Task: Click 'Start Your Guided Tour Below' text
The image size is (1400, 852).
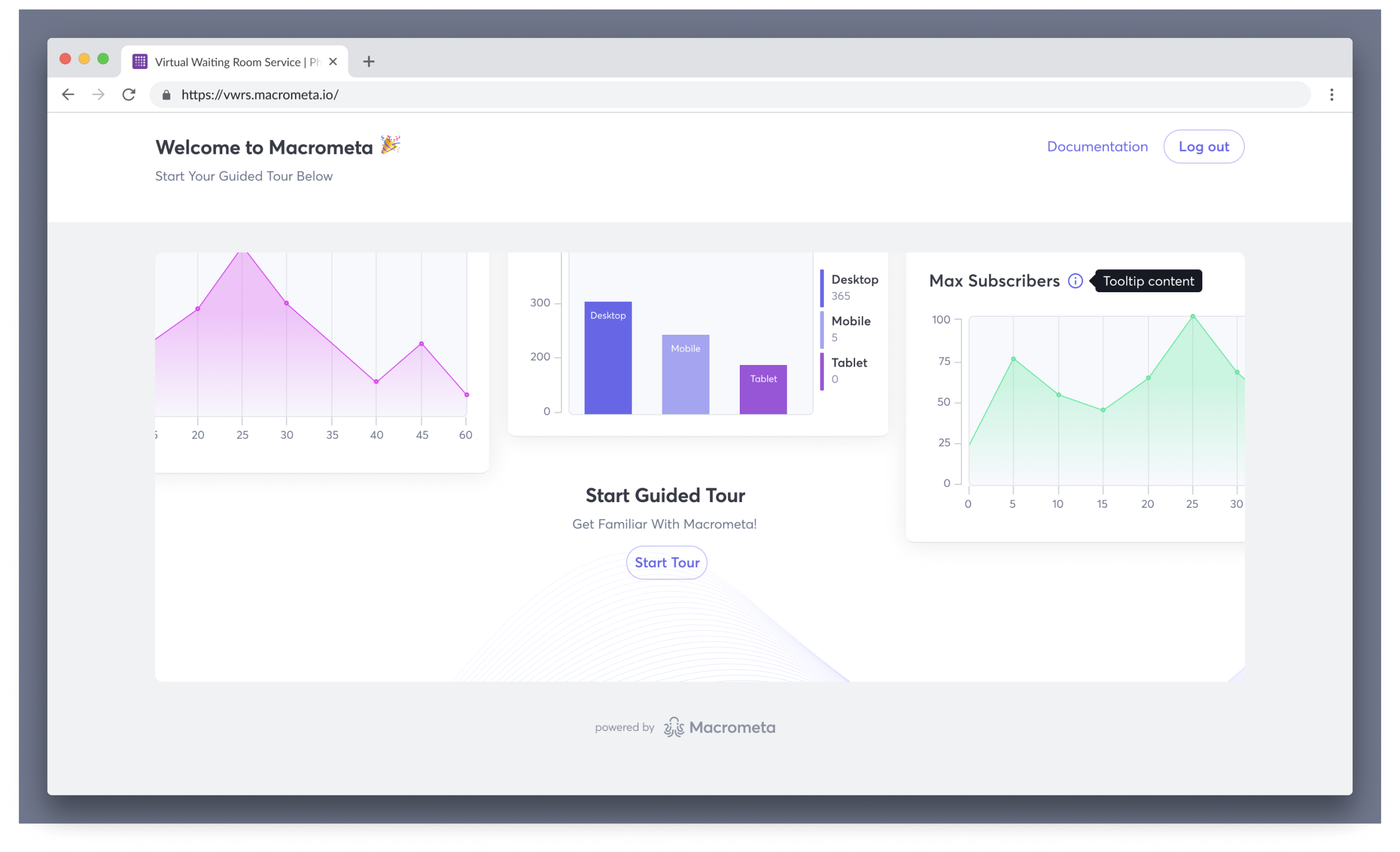Action: click(244, 176)
